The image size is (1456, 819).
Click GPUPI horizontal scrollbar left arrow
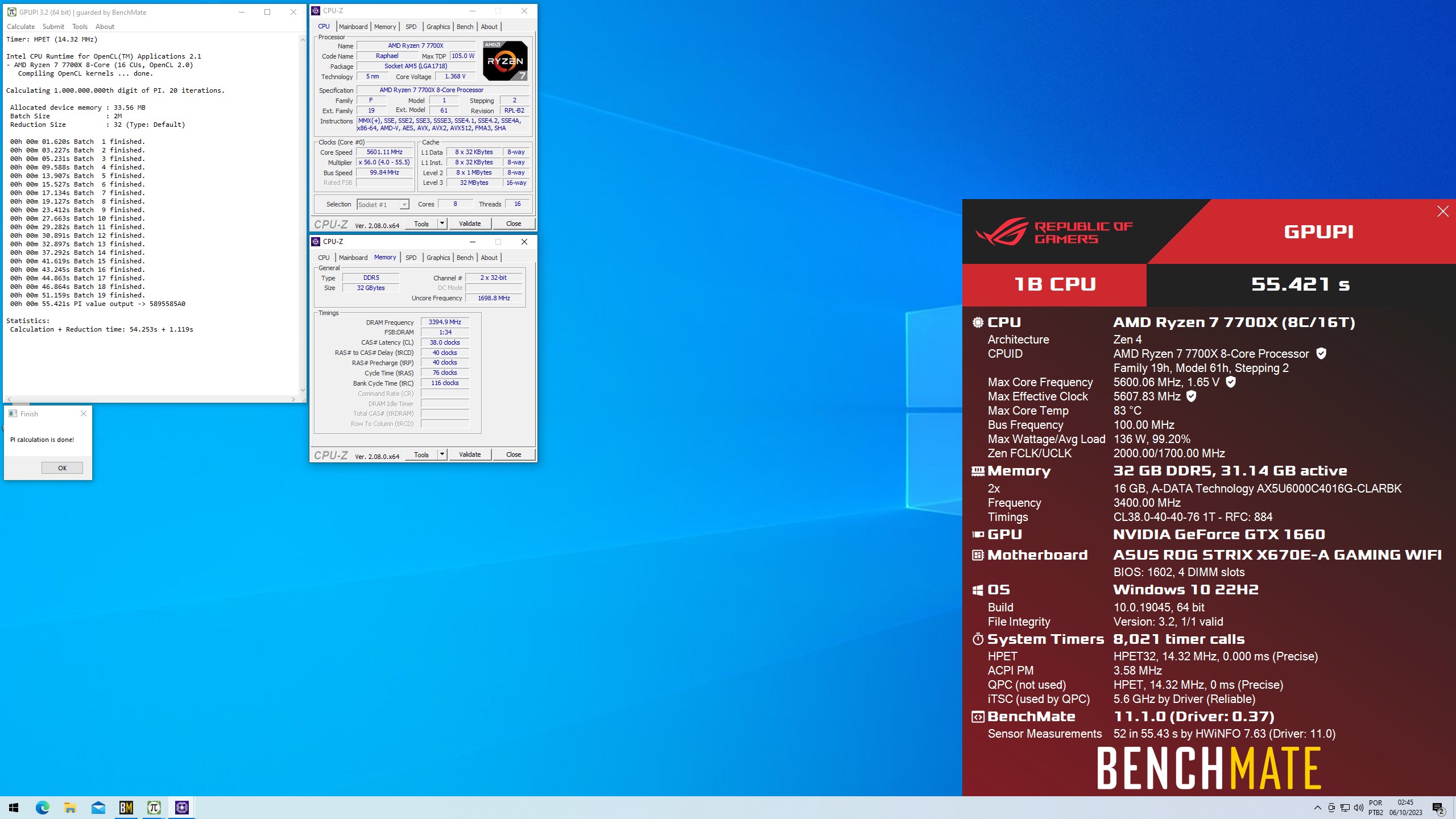(9, 399)
